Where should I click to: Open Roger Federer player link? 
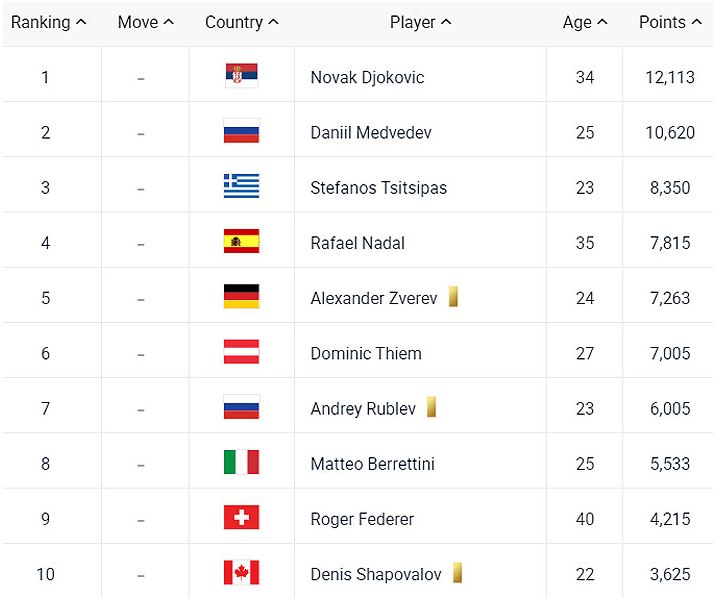(x=362, y=519)
